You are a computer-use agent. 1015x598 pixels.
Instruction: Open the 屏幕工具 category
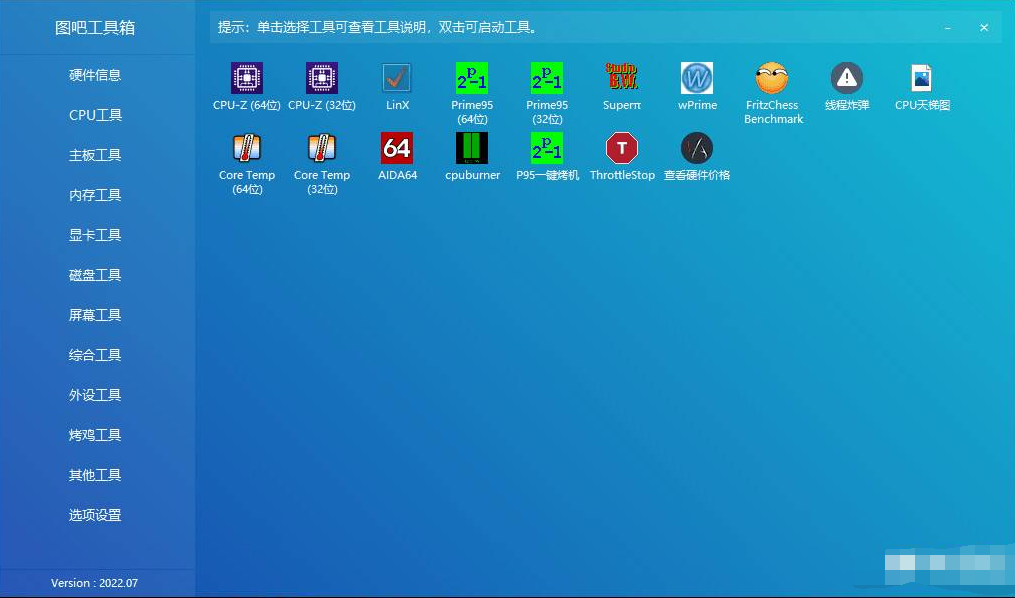coord(95,315)
